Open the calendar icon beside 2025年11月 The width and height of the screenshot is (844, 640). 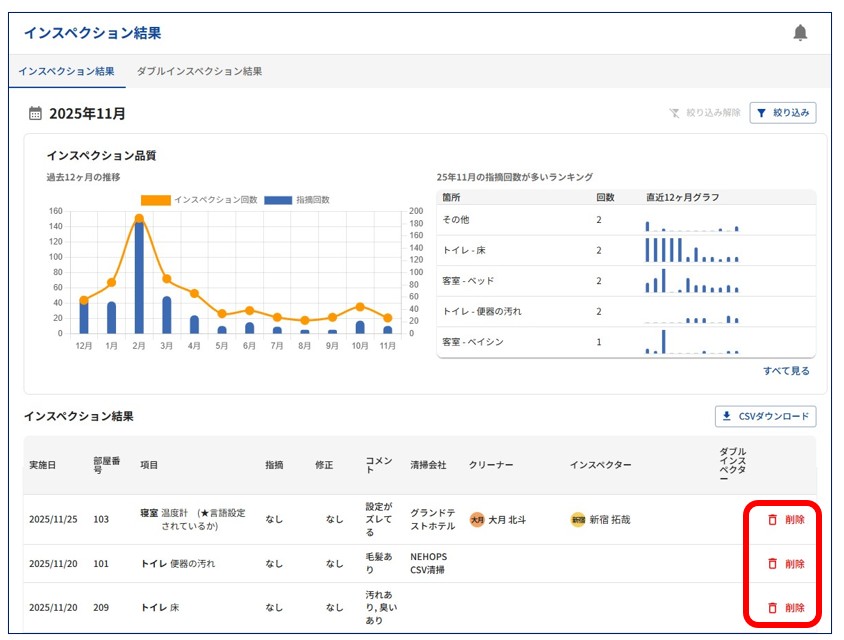(x=35, y=114)
